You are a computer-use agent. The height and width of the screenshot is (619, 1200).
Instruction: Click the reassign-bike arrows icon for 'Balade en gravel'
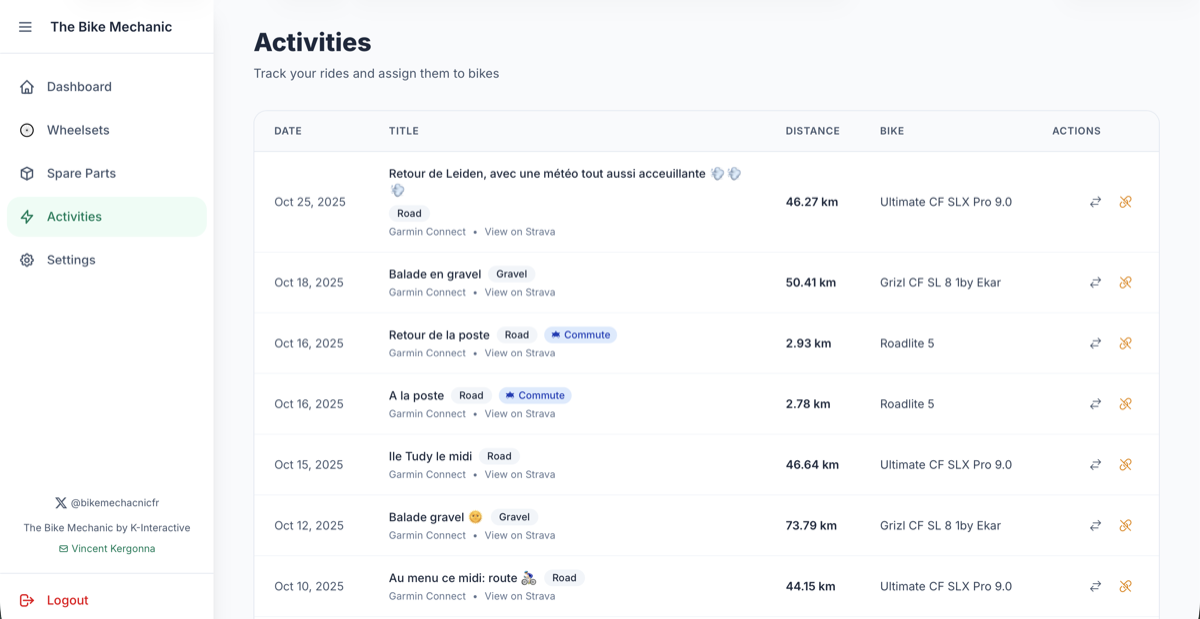point(1095,282)
